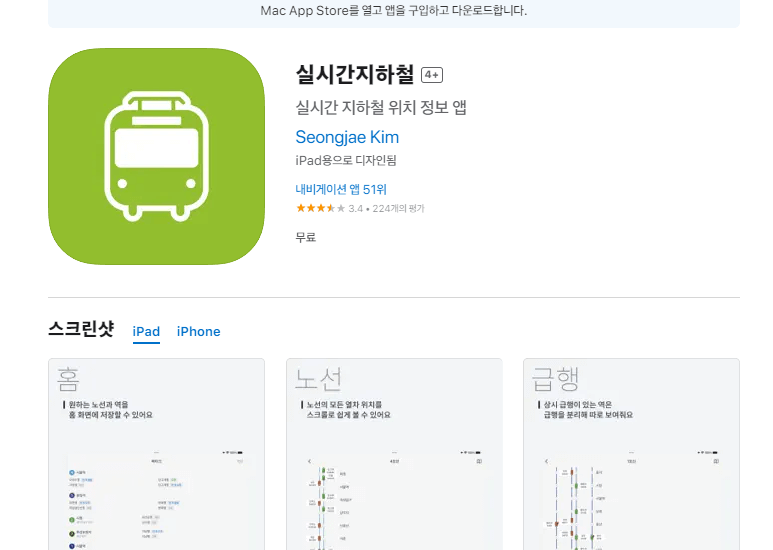Switch to the iPhone screenshots tab
Image resolution: width=773 pixels, height=550 pixels.
(x=198, y=332)
